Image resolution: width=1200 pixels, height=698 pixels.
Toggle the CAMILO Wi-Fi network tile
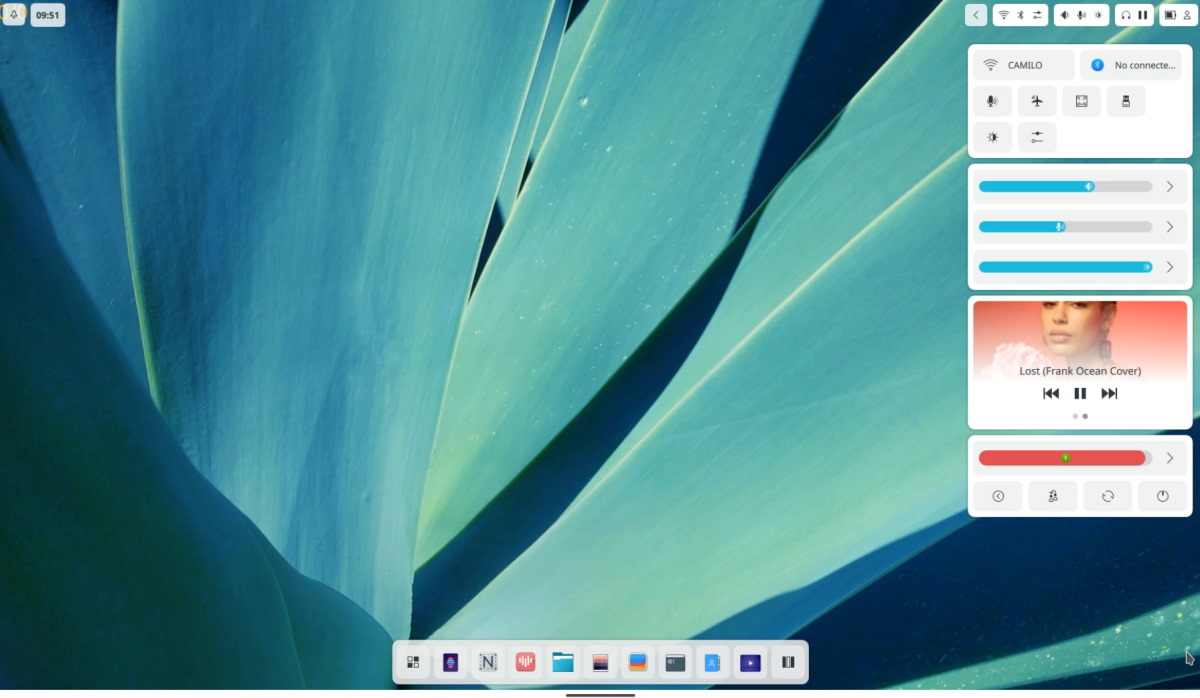pos(1023,65)
